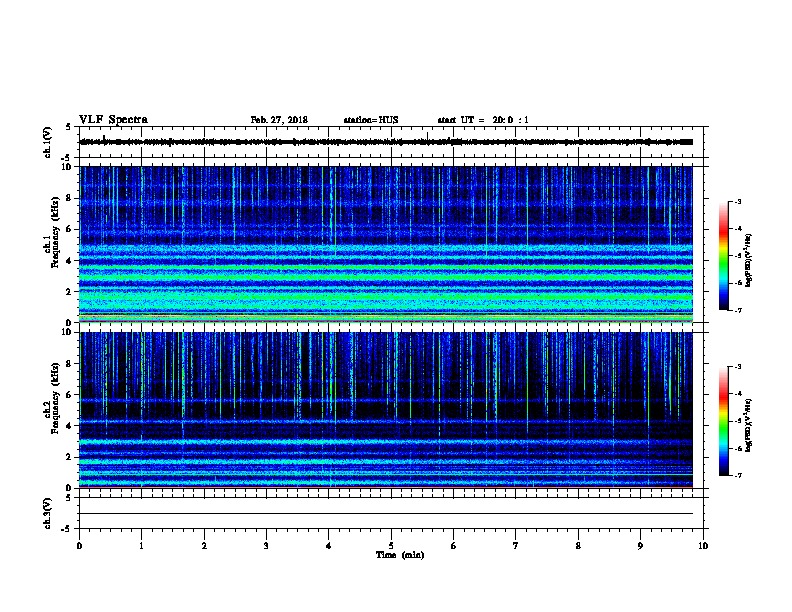Click time axis tick label "9"
Screen dimensions: 792x612
(x=640, y=546)
